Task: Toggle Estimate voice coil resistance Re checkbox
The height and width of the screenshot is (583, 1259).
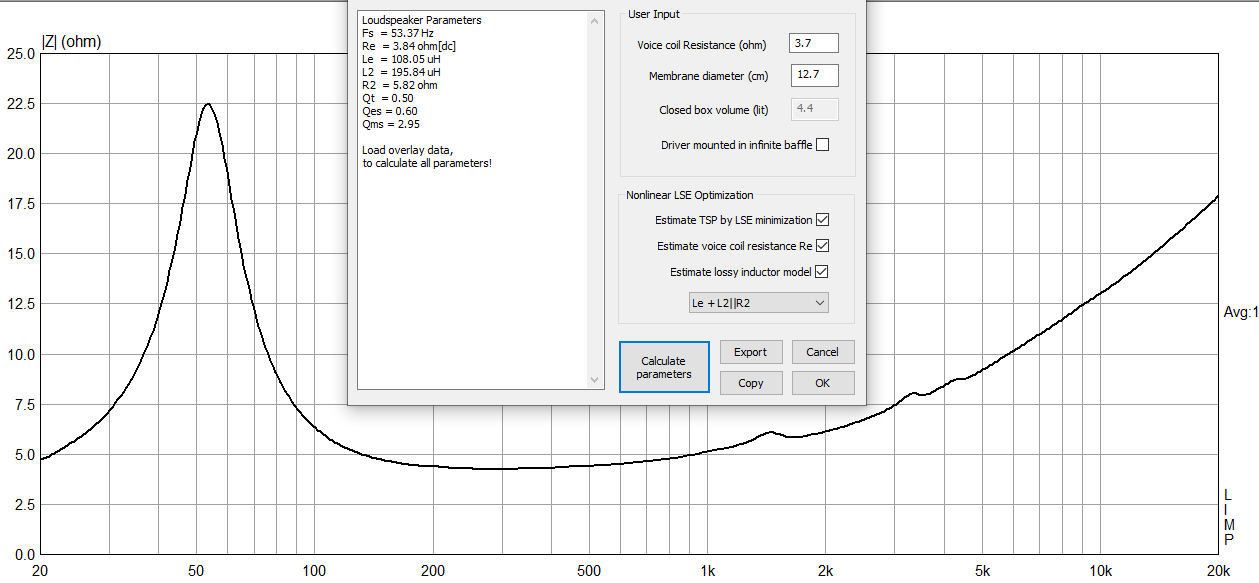Action: click(823, 246)
